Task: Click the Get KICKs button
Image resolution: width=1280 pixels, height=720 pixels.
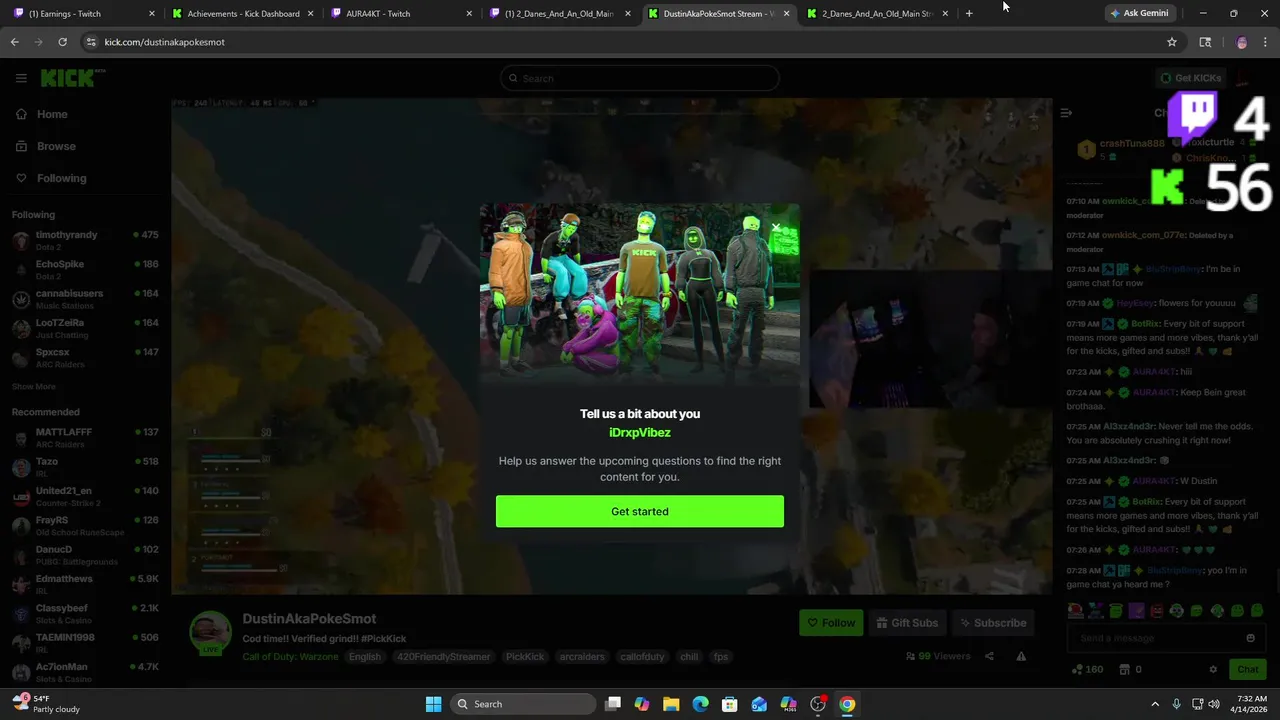Action: (x=1191, y=78)
